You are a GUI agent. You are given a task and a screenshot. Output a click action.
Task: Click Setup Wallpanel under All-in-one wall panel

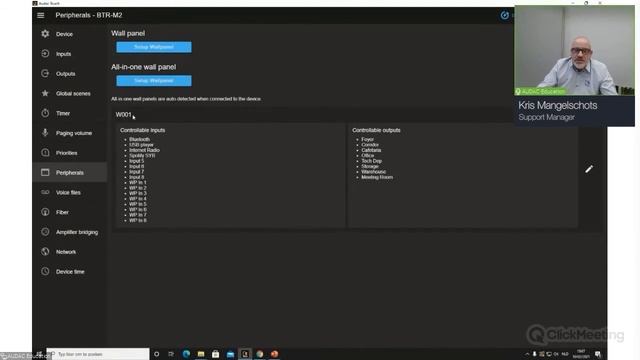point(154,80)
